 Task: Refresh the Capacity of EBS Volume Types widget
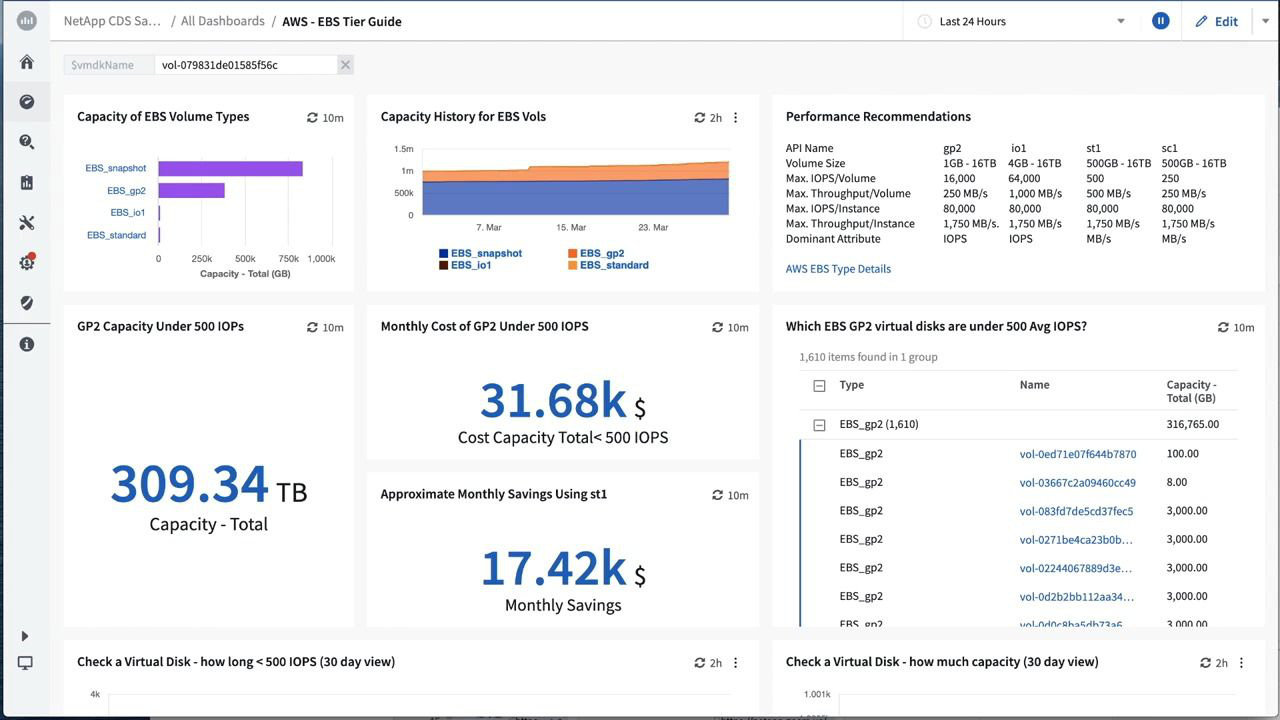point(312,117)
